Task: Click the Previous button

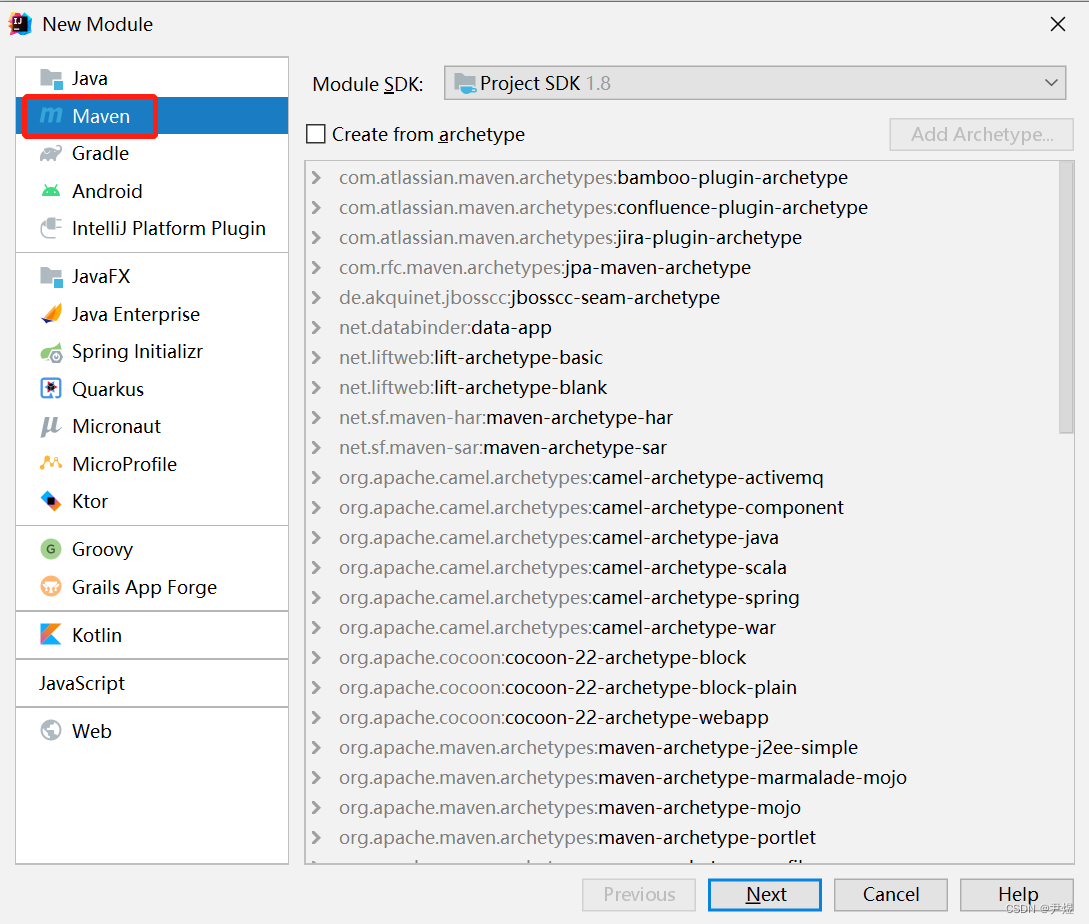Action: pos(639,895)
